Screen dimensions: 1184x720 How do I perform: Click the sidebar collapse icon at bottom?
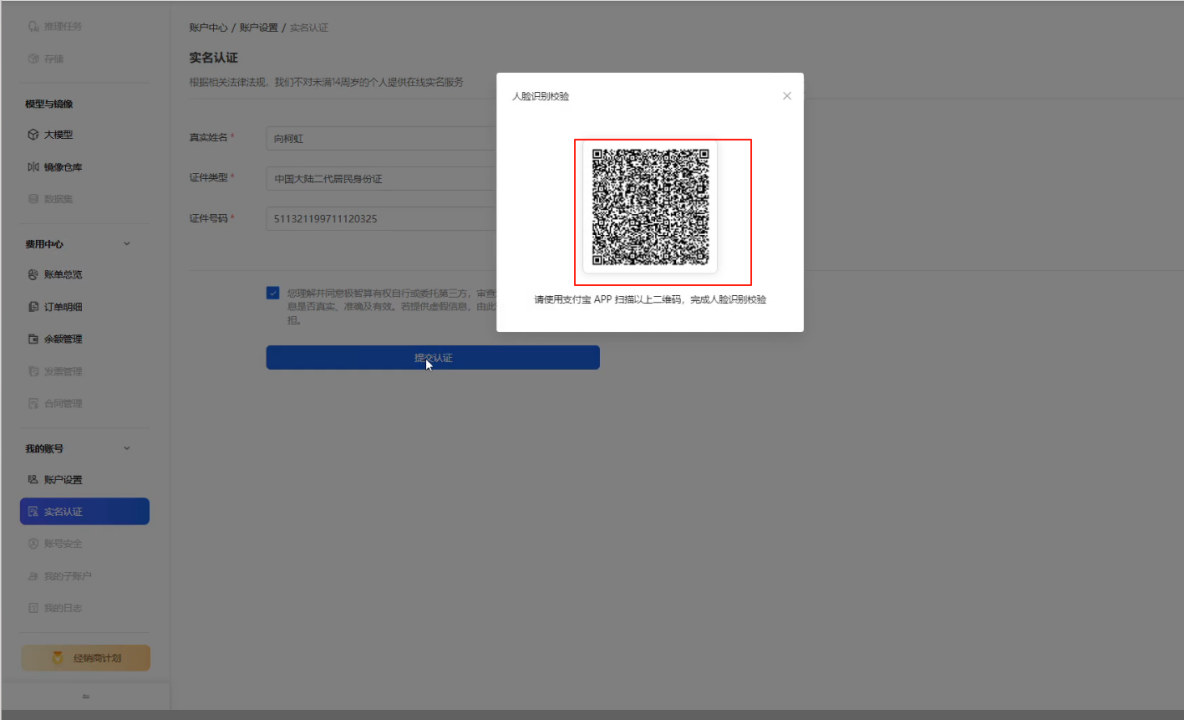tap(85, 697)
